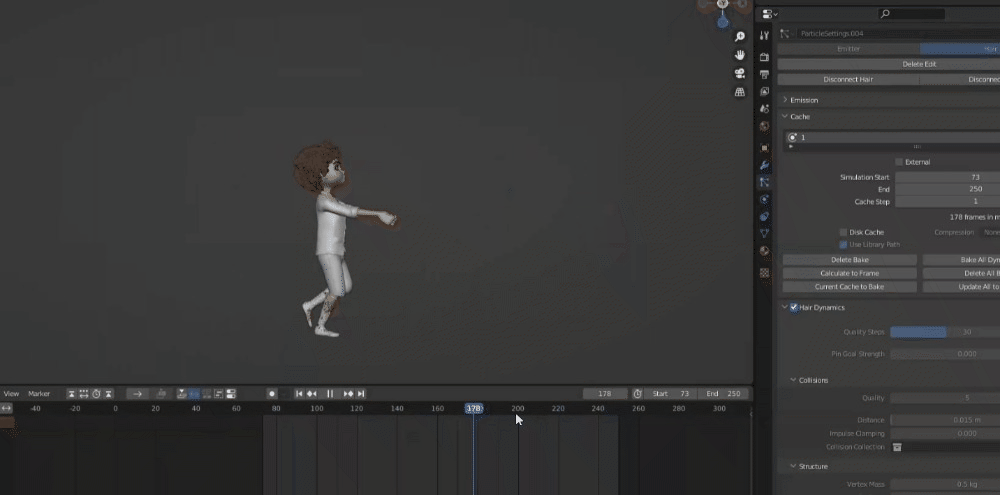Expand the Emission panel
The image size is (1000, 495).
tap(785, 100)
